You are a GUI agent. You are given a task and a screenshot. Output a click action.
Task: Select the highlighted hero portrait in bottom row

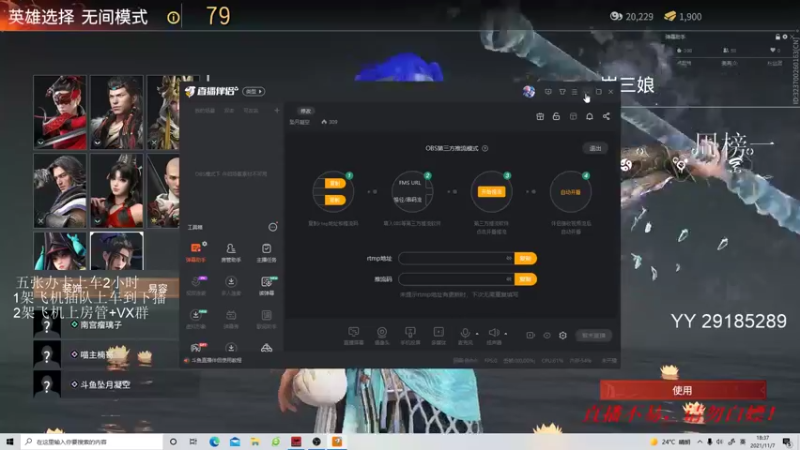tap(117, 251)
